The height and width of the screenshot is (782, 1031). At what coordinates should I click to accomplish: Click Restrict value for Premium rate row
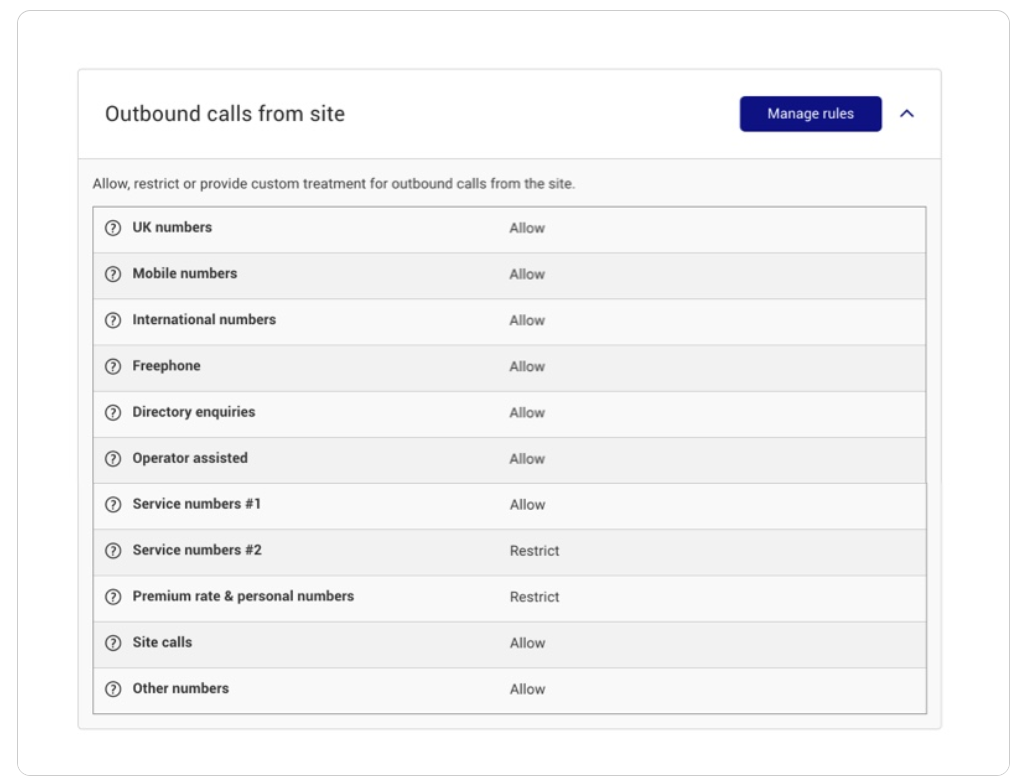tap(535, 597)
